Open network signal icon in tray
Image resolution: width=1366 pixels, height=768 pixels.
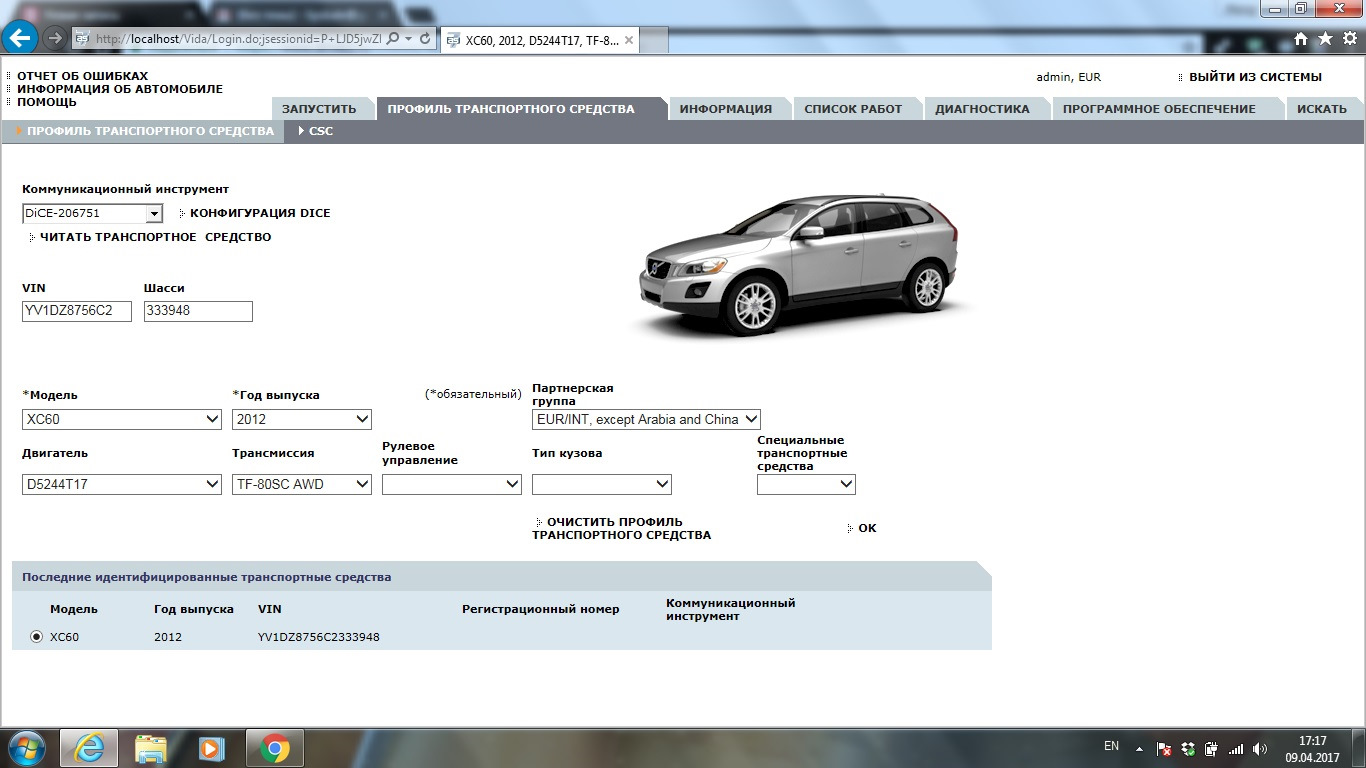[1236, 748]
